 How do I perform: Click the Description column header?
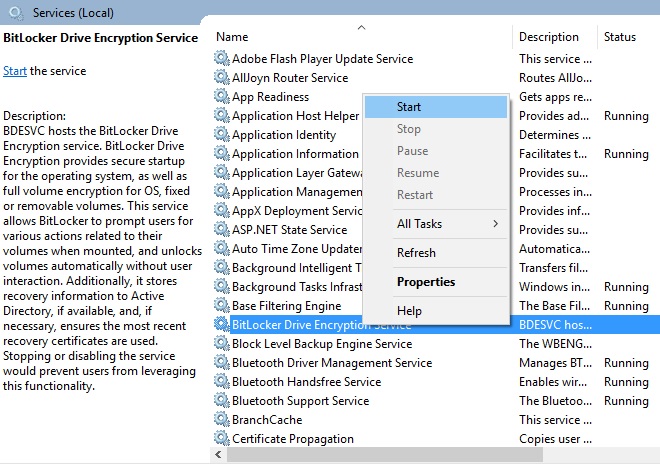point(548,37)
